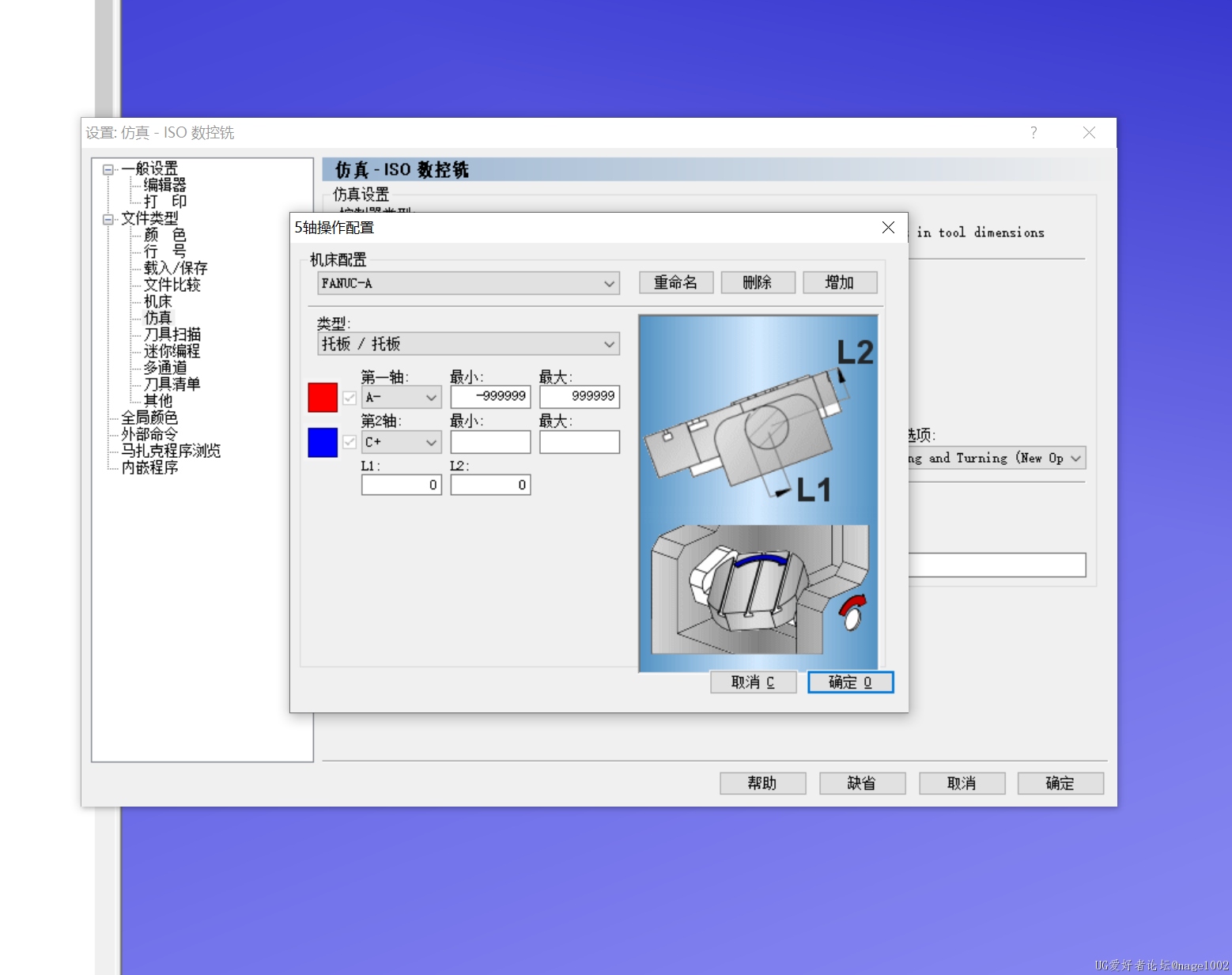Select 迷你编程 in the settings tree
This screenshot has width=1232, height=975.
pyautogui.click(x=172, y=351)
